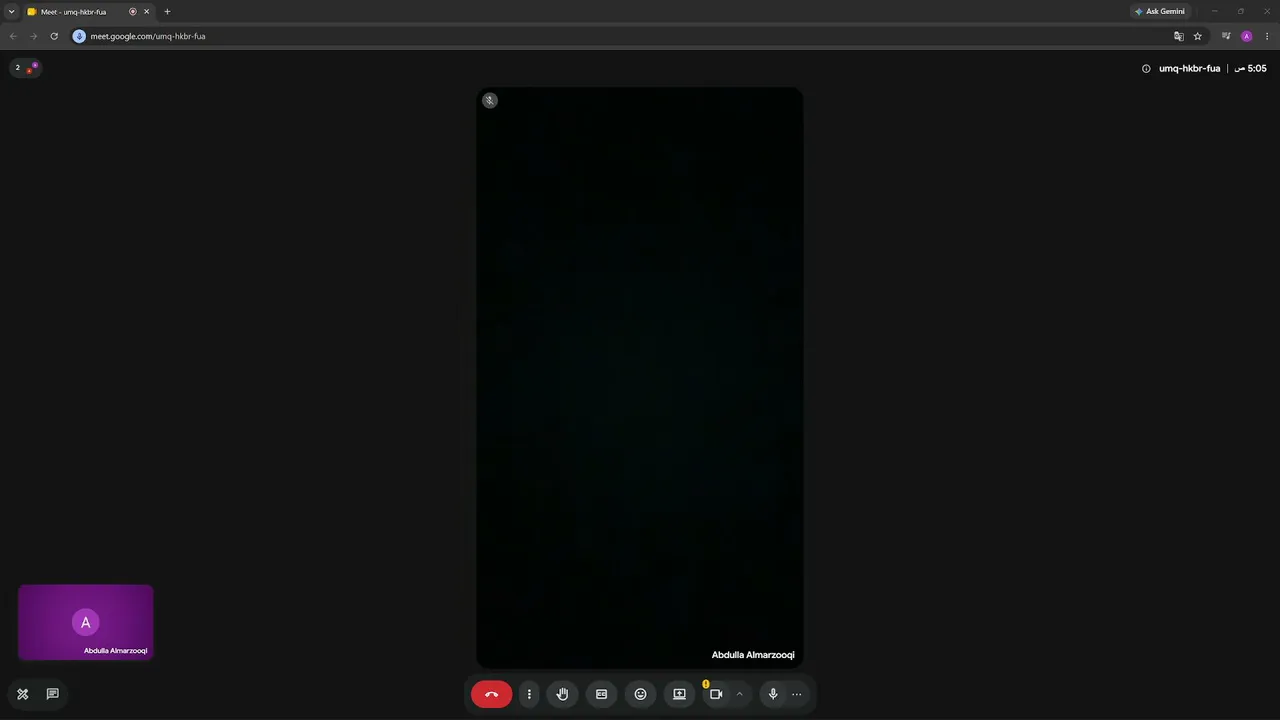
Task: Click the main Abdulla Almarzooqi video tile
Action: (x=639, y=377)
